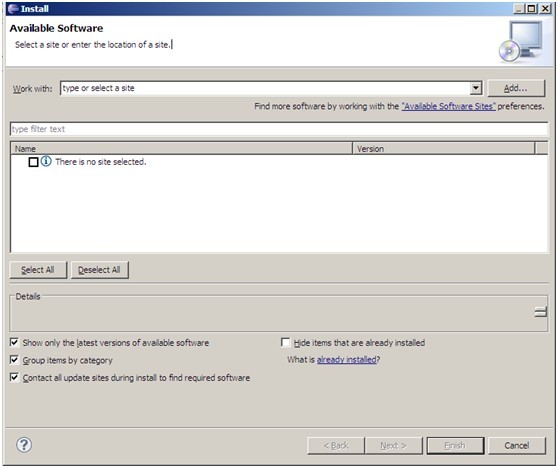This screenshot has height=468, width=558.
Task: Toggle the Details panel scroll stepper
Action: coord(540,312)
